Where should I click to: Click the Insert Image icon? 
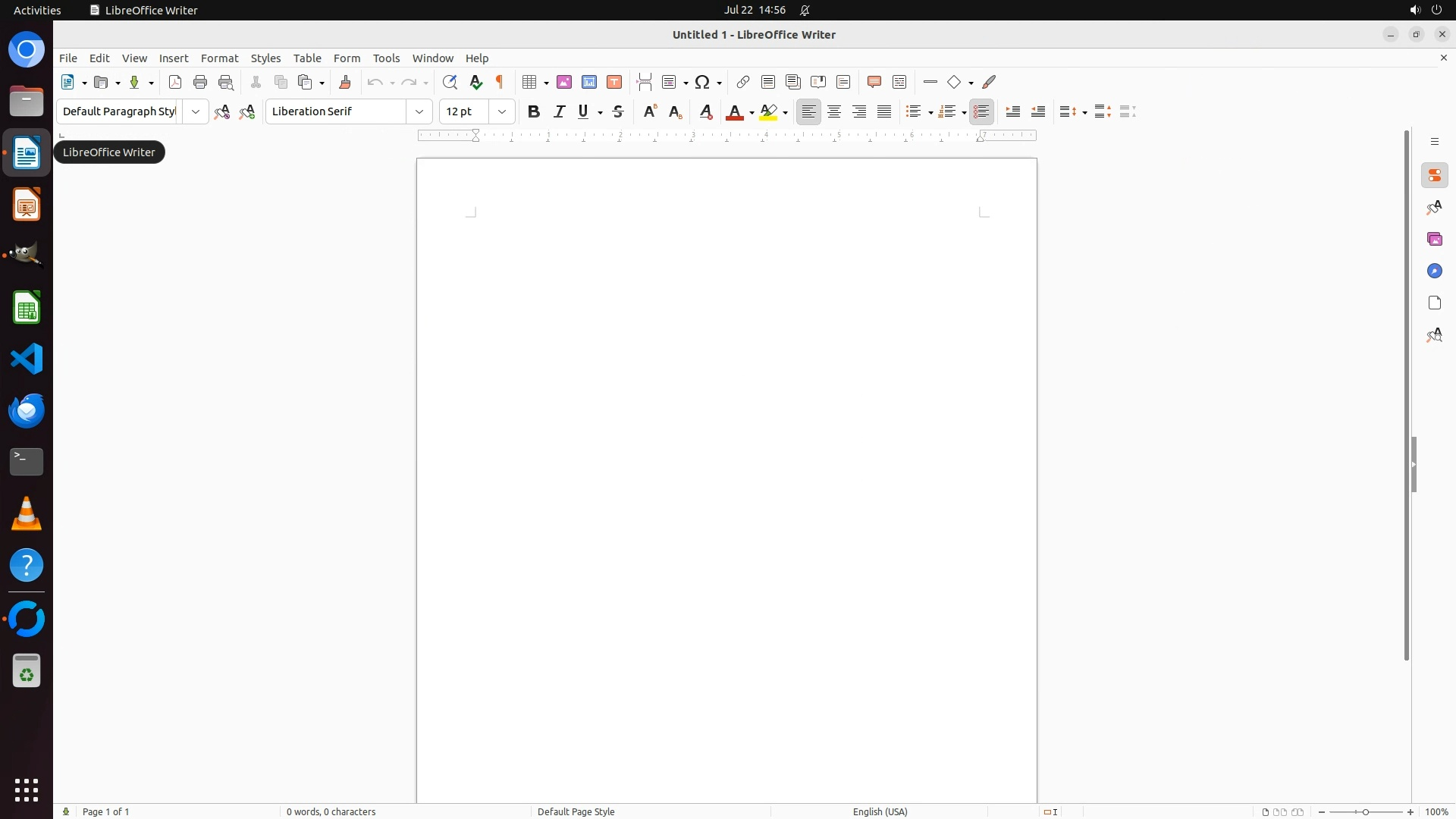(x=564, y=82)
